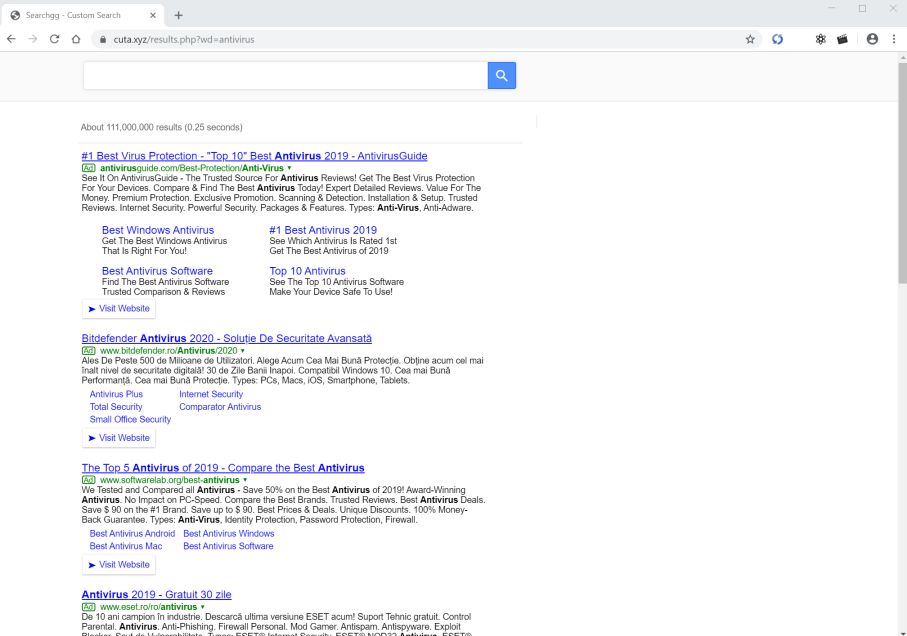Close the Searchgg - Custom Search tab

point(153,15)
